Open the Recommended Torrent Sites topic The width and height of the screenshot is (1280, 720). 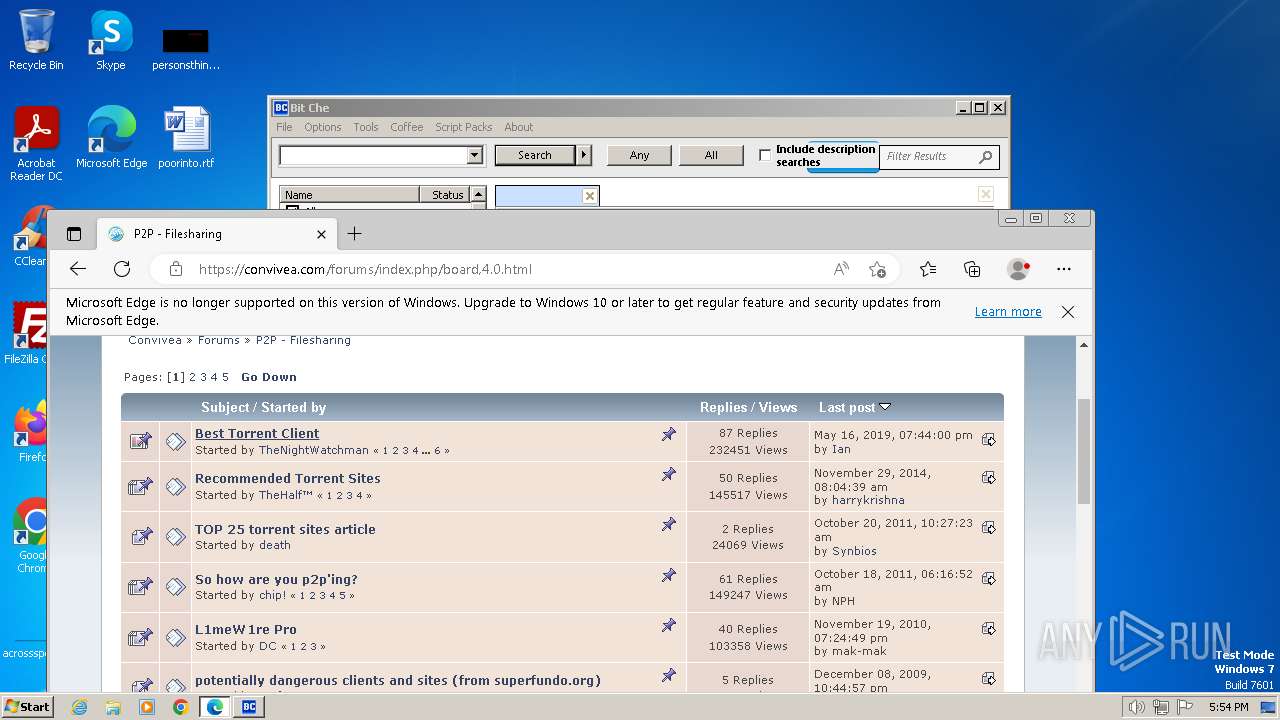(x=288, y=478)
